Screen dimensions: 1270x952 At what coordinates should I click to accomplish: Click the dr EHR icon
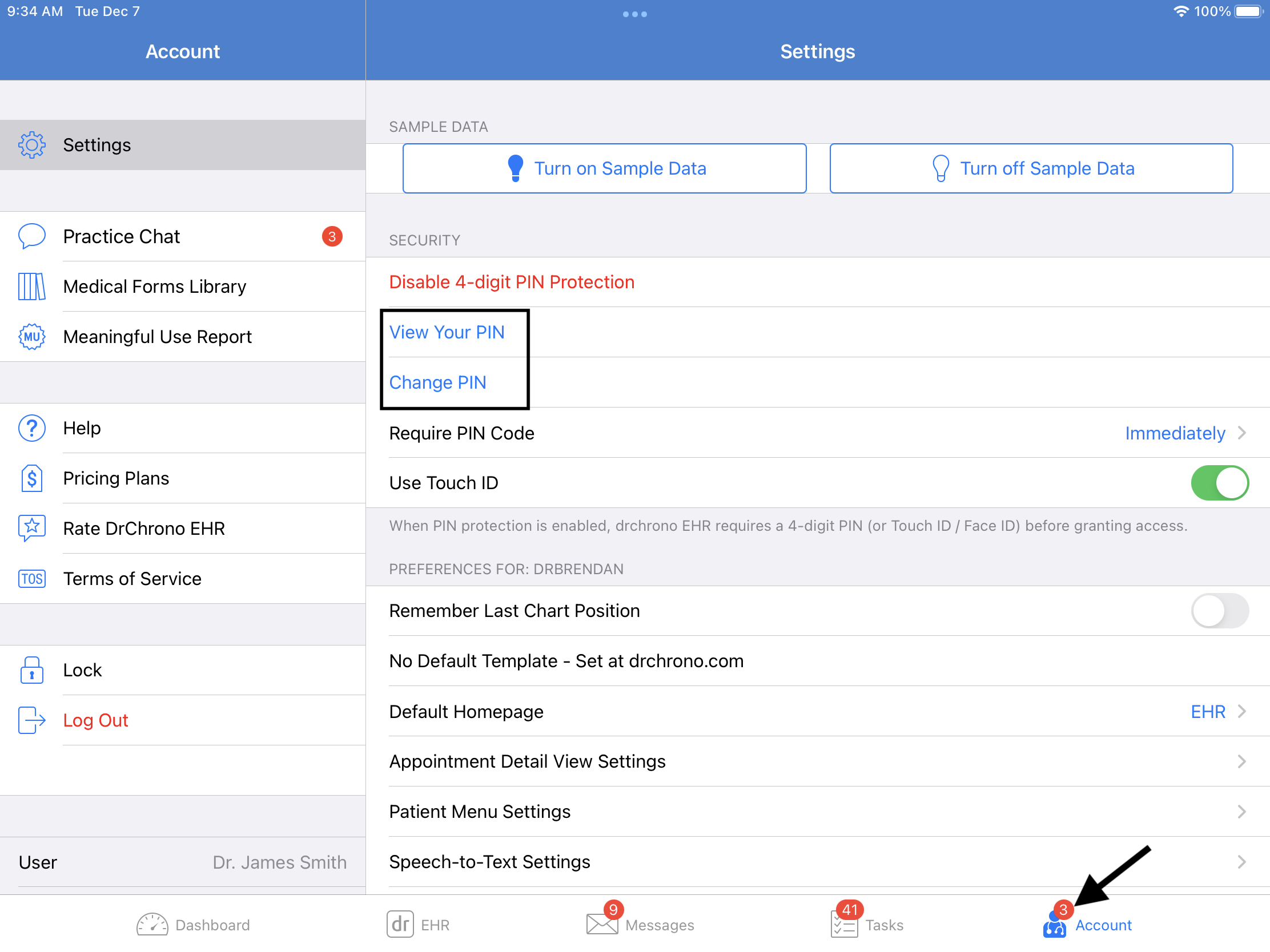(400, 925)
